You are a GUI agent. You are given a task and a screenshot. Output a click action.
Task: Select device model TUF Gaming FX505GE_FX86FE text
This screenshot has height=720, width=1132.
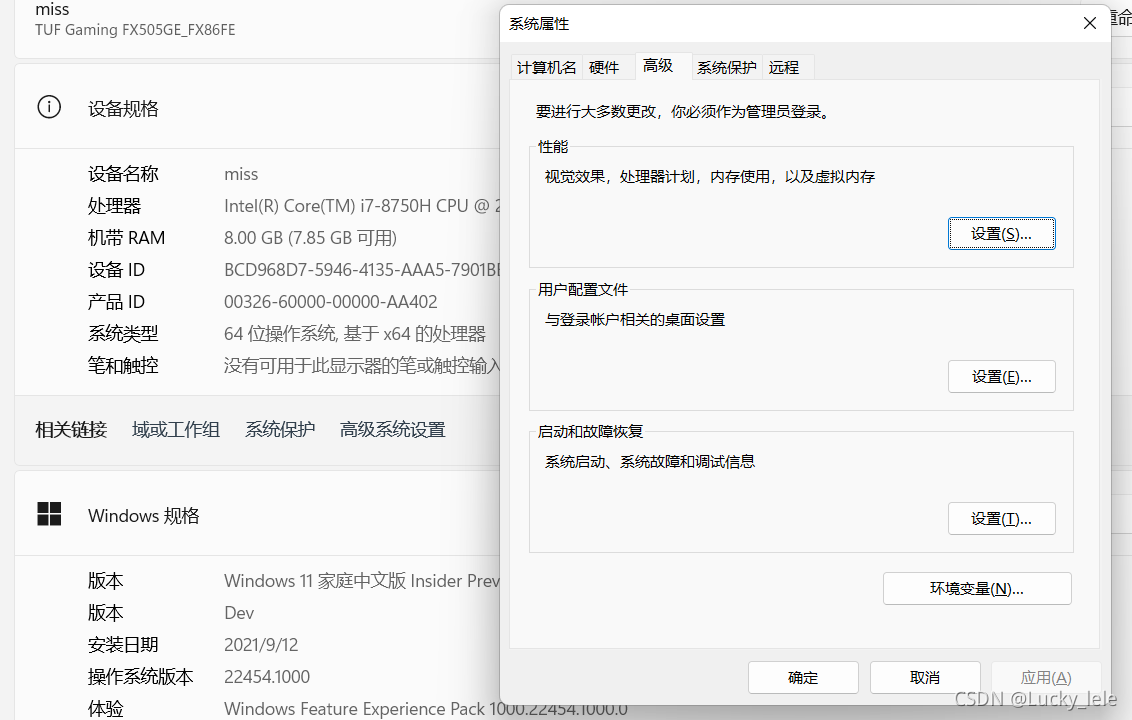(x=135, y=30)
